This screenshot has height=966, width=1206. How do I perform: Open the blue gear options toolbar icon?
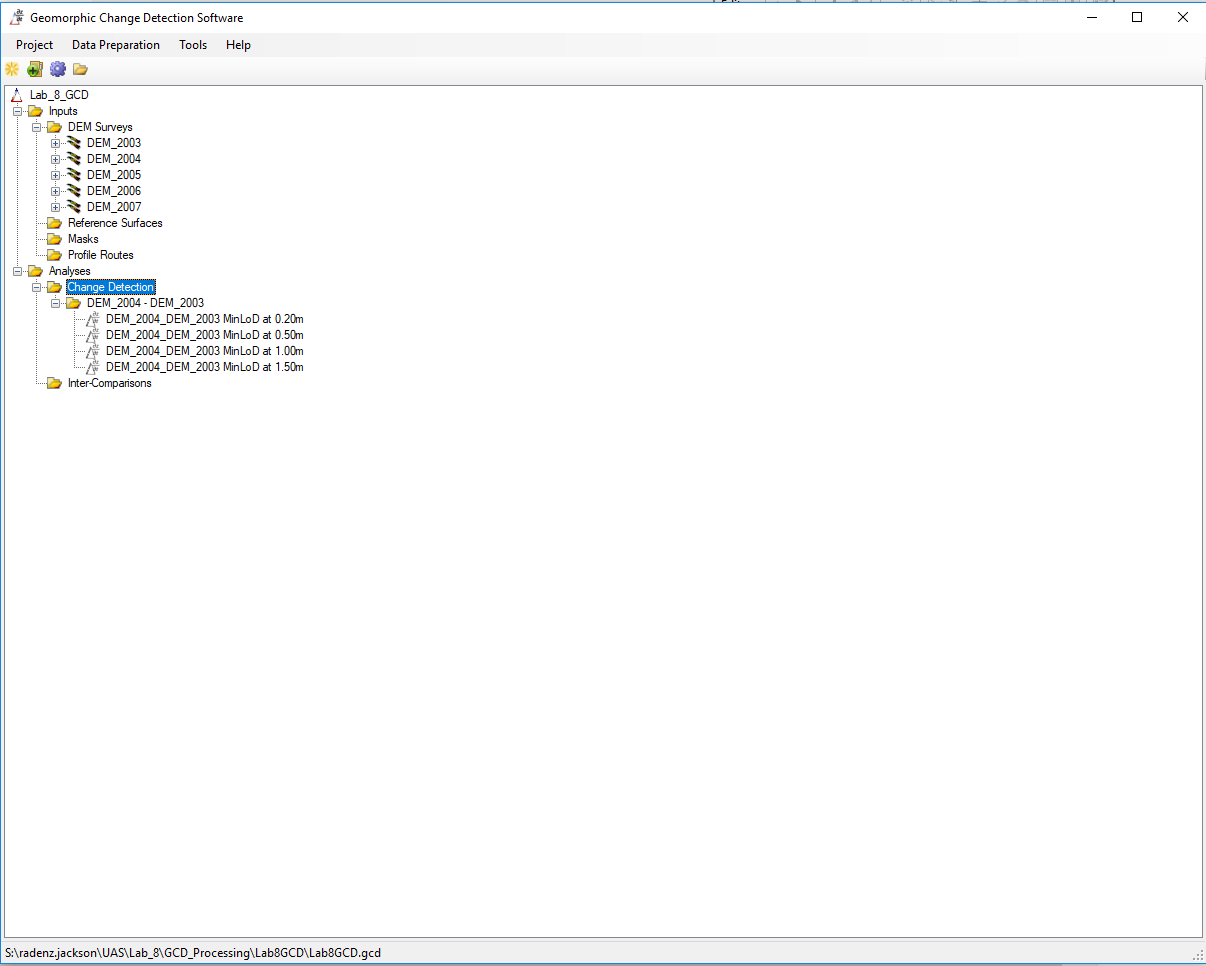tap(58, 69)
